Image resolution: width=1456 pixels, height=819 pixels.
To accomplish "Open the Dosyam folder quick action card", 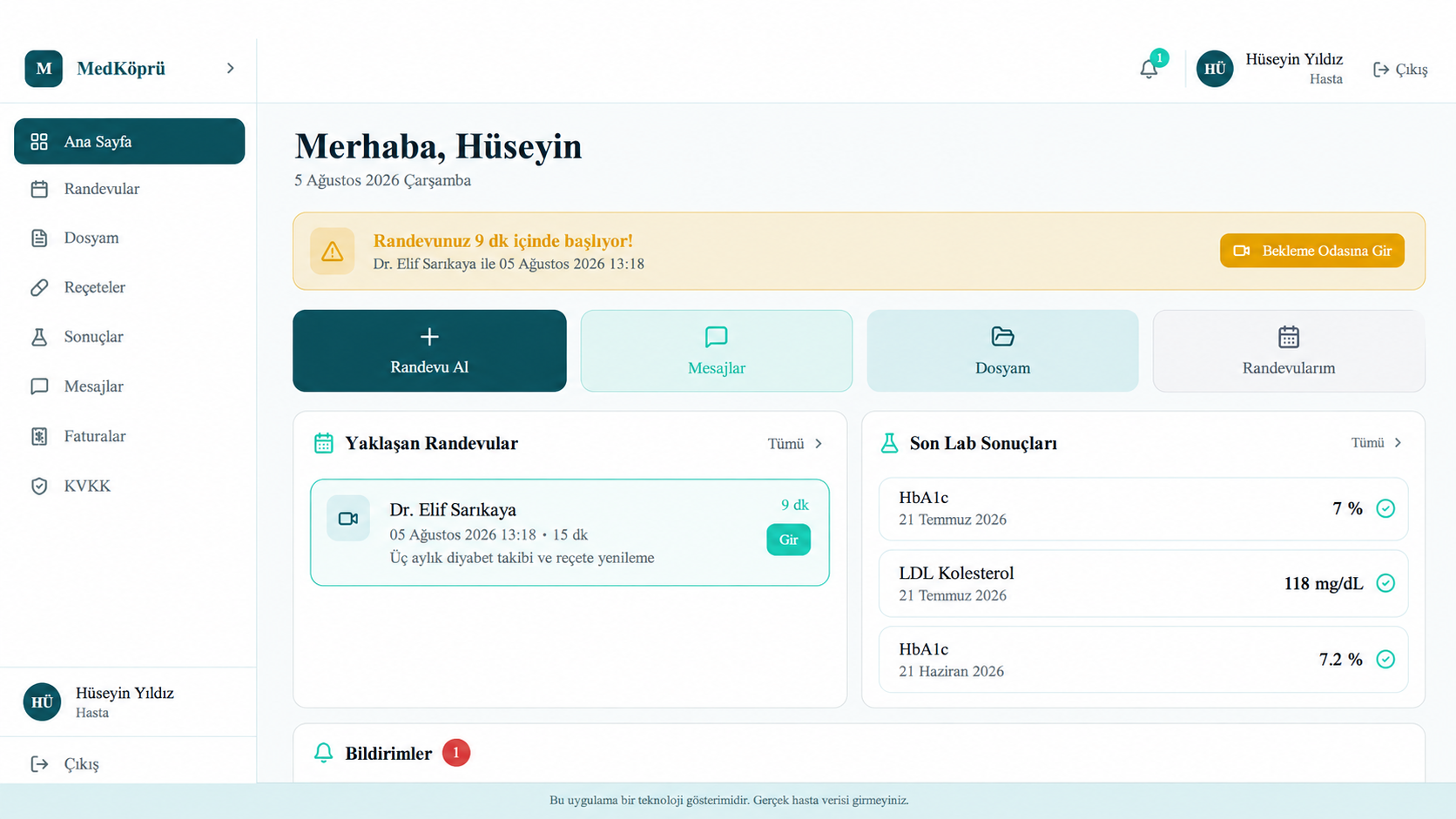I will click(x=1002, y=351).
